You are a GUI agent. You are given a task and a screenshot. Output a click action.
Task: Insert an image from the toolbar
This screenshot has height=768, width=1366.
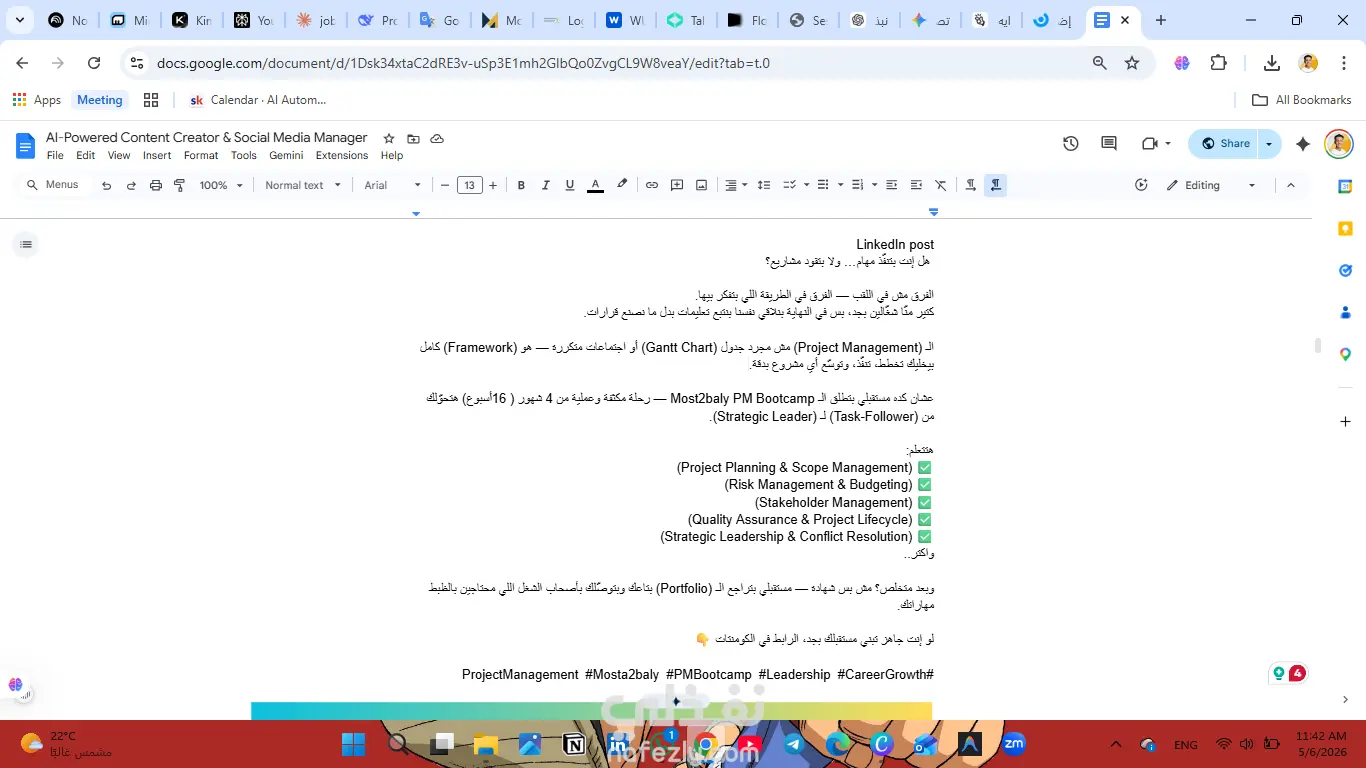click(702, 185)
